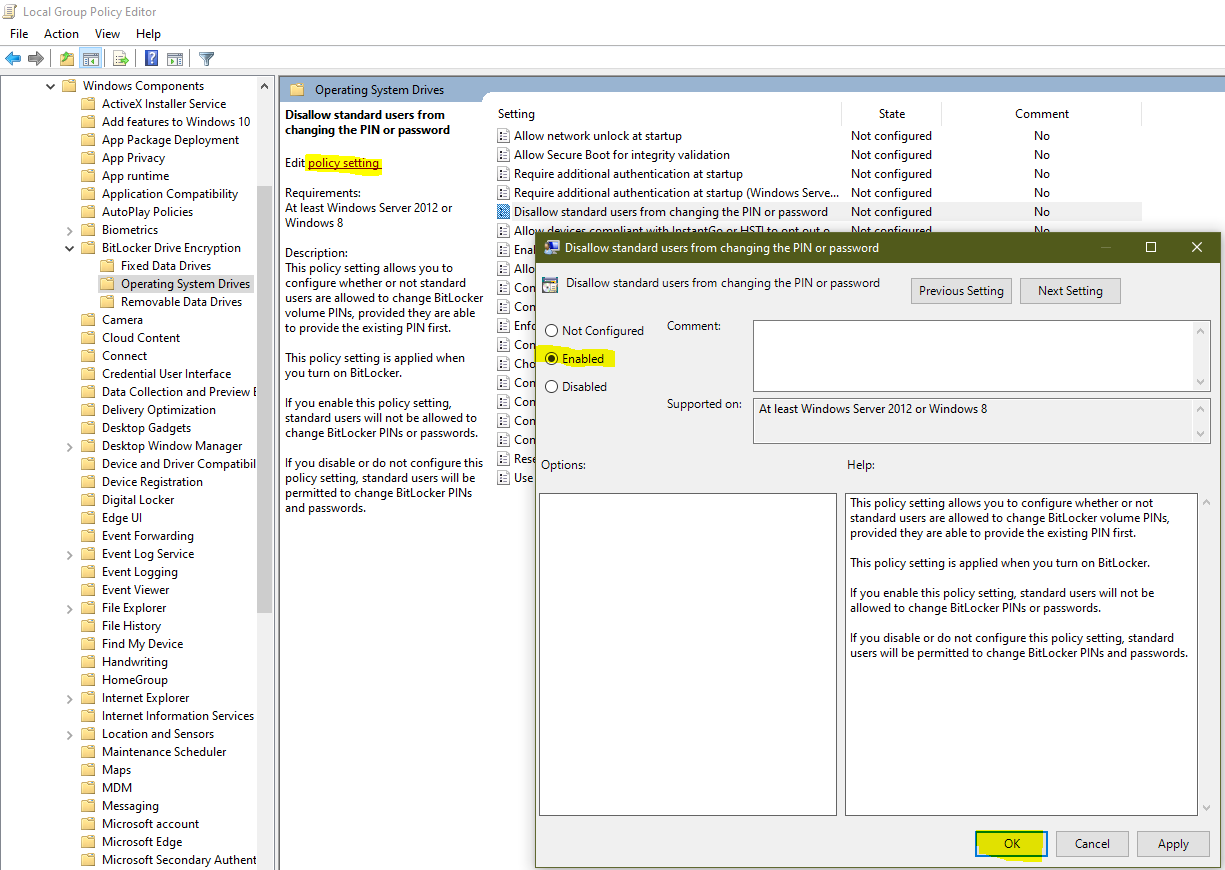Expand the Internet Explorer tree node
This screenshot has height=870, width=1225.
coord(69,697)
